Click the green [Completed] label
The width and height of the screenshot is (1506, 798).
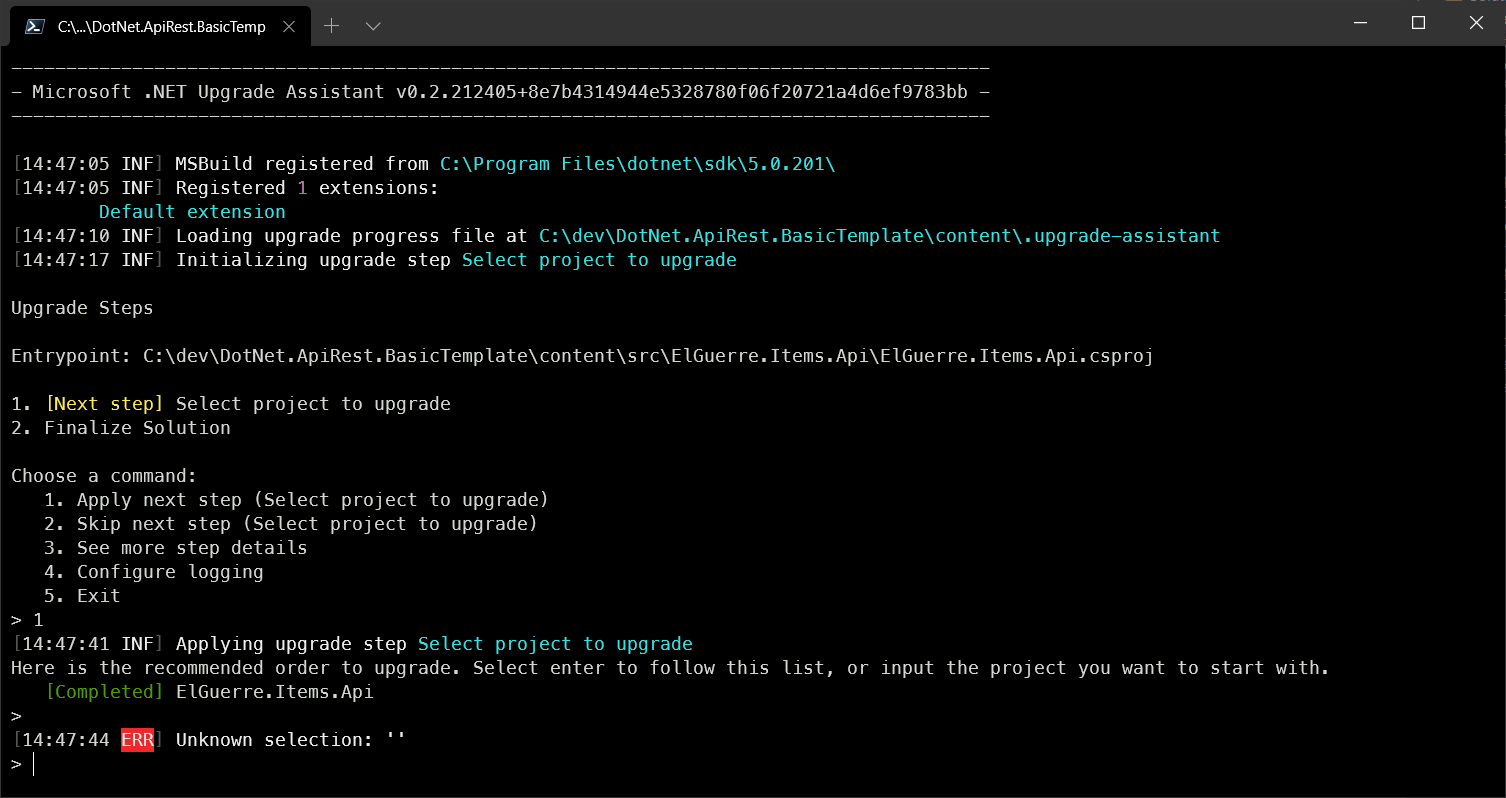click(x=104, y=692)
